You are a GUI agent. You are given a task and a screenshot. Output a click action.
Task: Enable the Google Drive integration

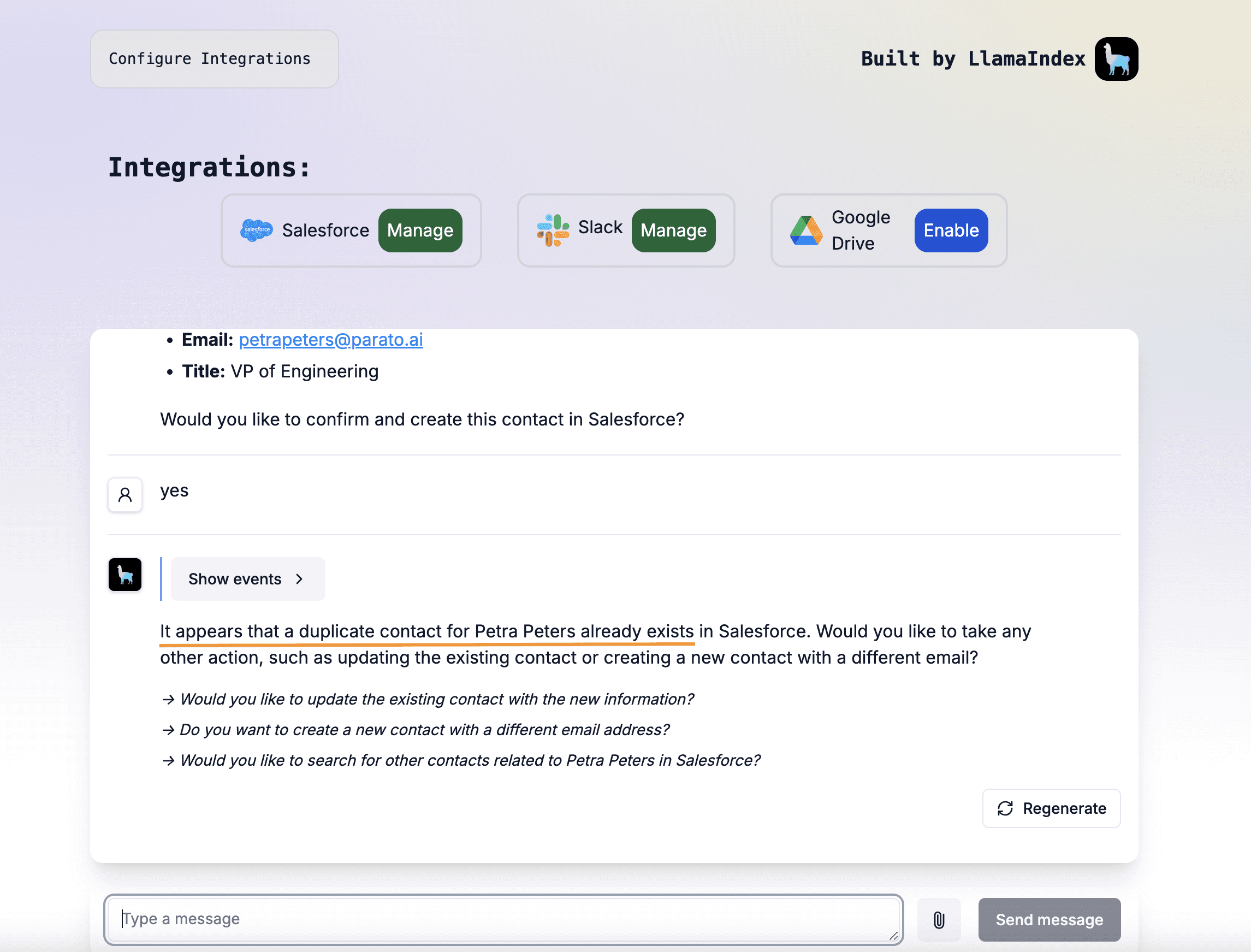coord(951,230)
